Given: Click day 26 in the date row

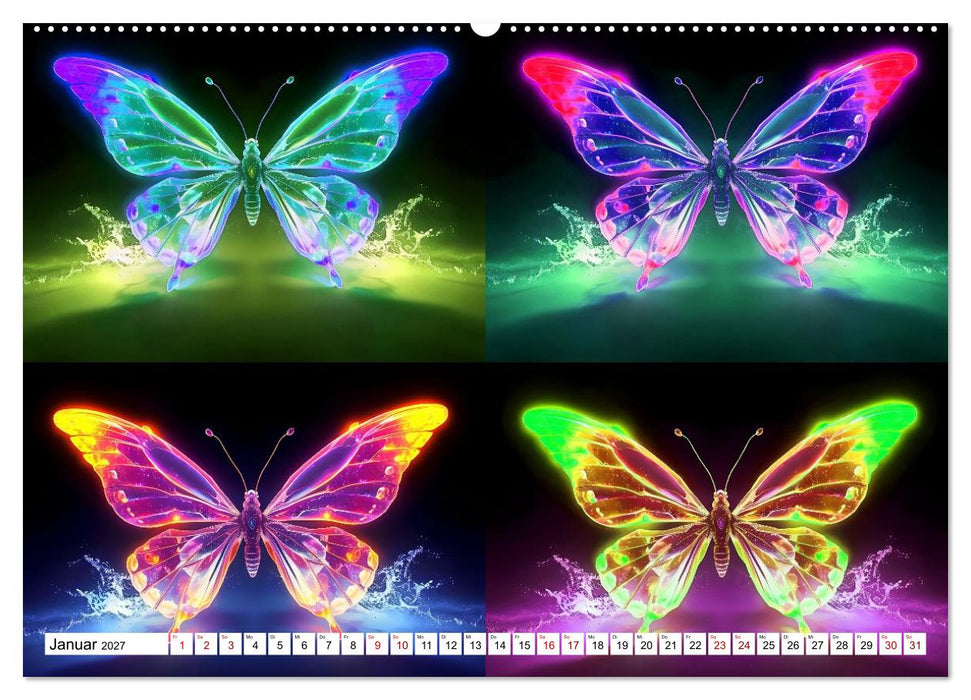Looking at the screenshot, I should click(793, 644).
